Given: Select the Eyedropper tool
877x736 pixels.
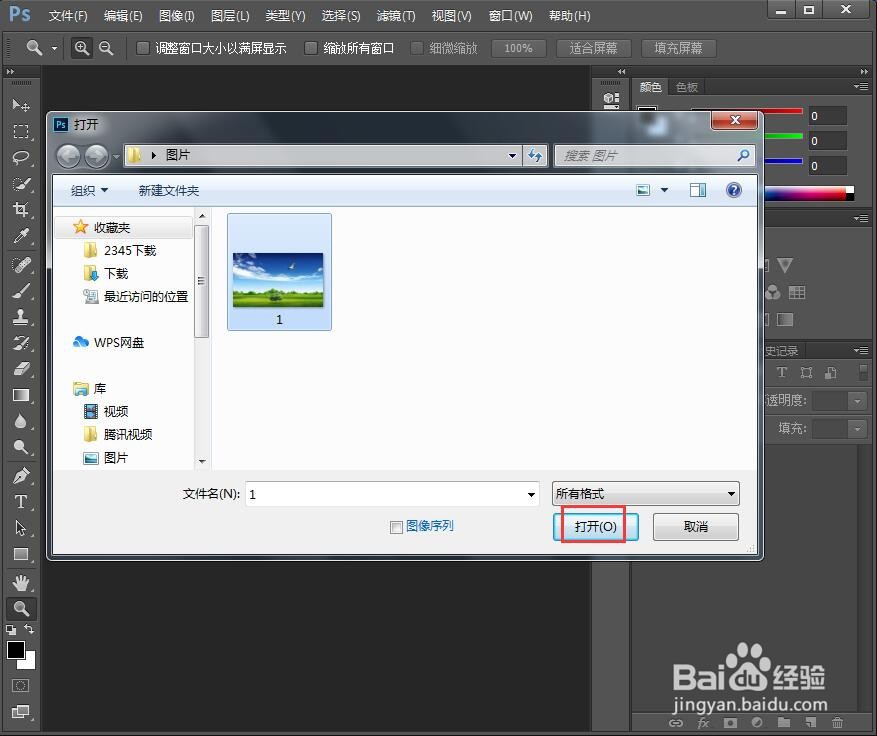Looking at the screenshot, I should (x=21, y=236).
